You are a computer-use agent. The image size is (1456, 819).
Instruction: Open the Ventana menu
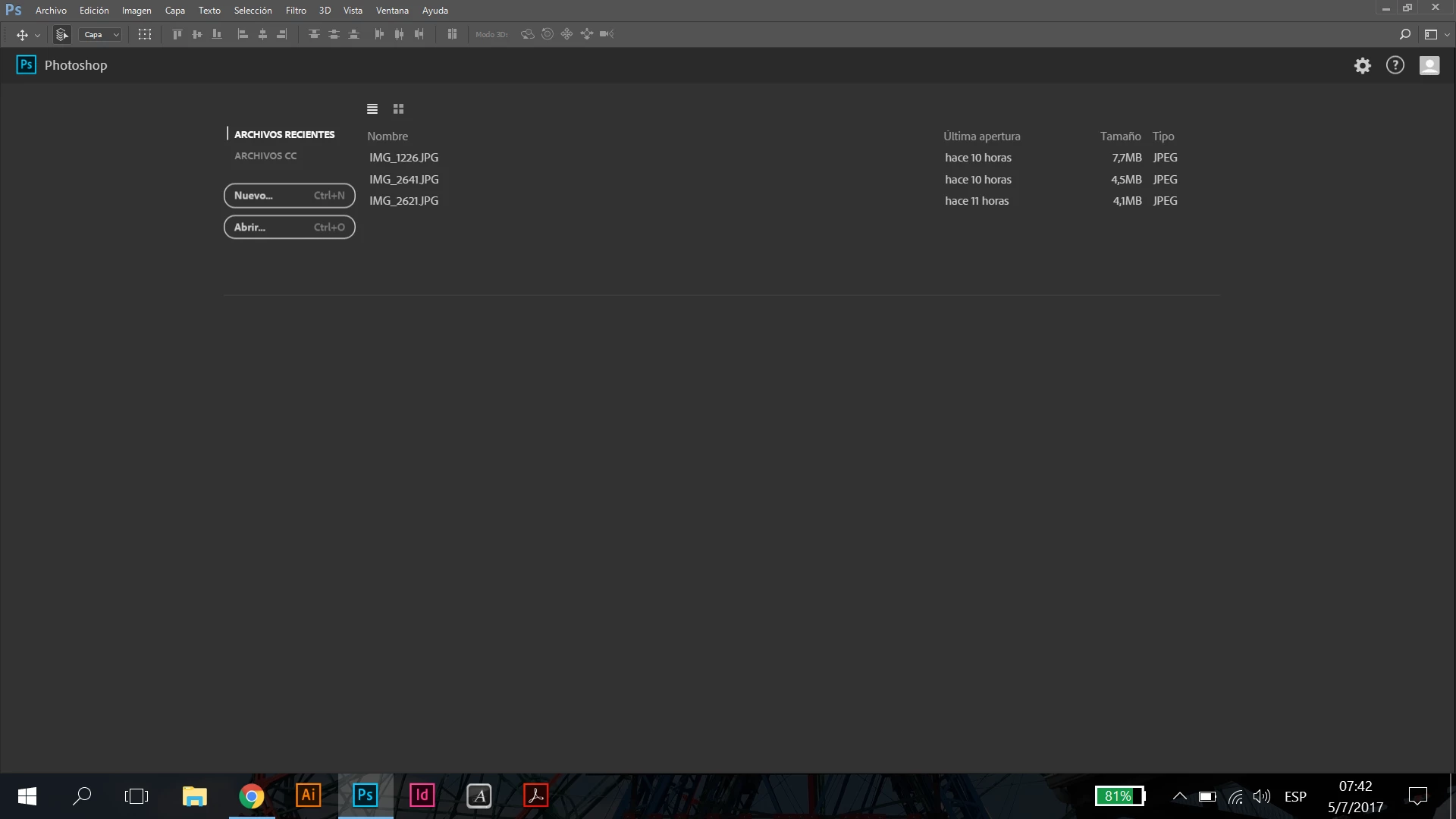pos(392,11)
